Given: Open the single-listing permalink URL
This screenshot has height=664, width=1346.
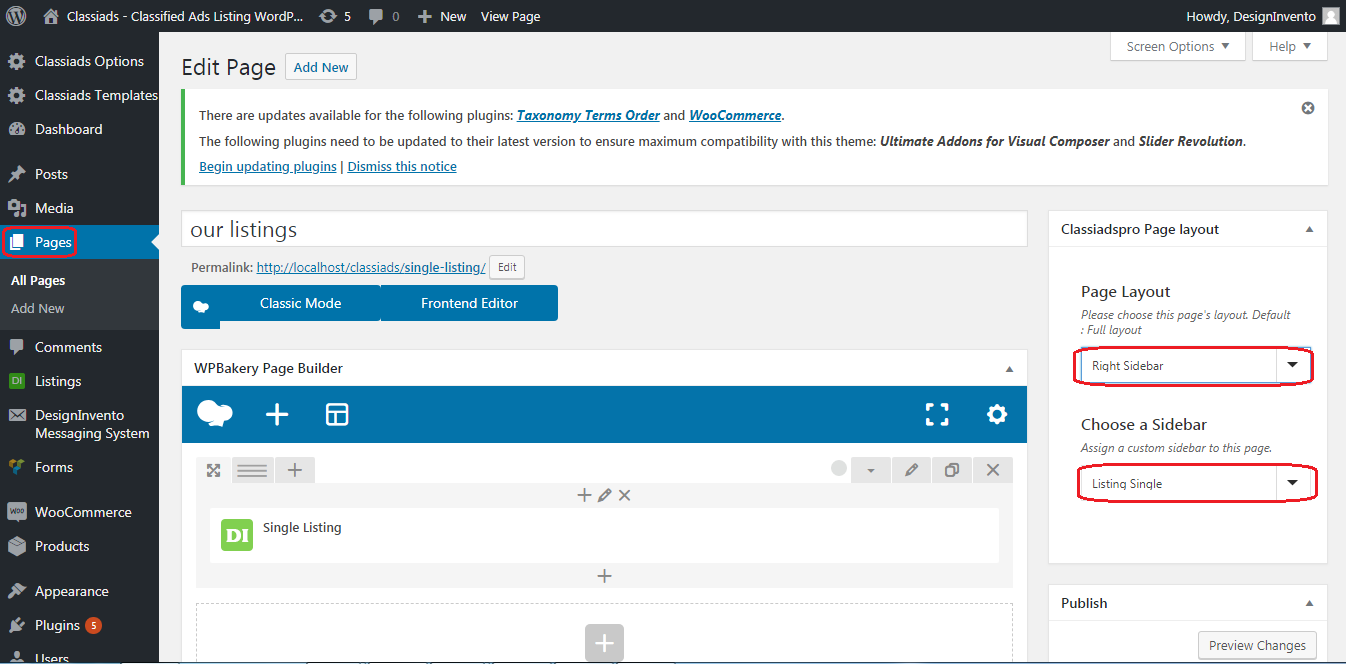Looking at the screenshot, I should 371,268.
